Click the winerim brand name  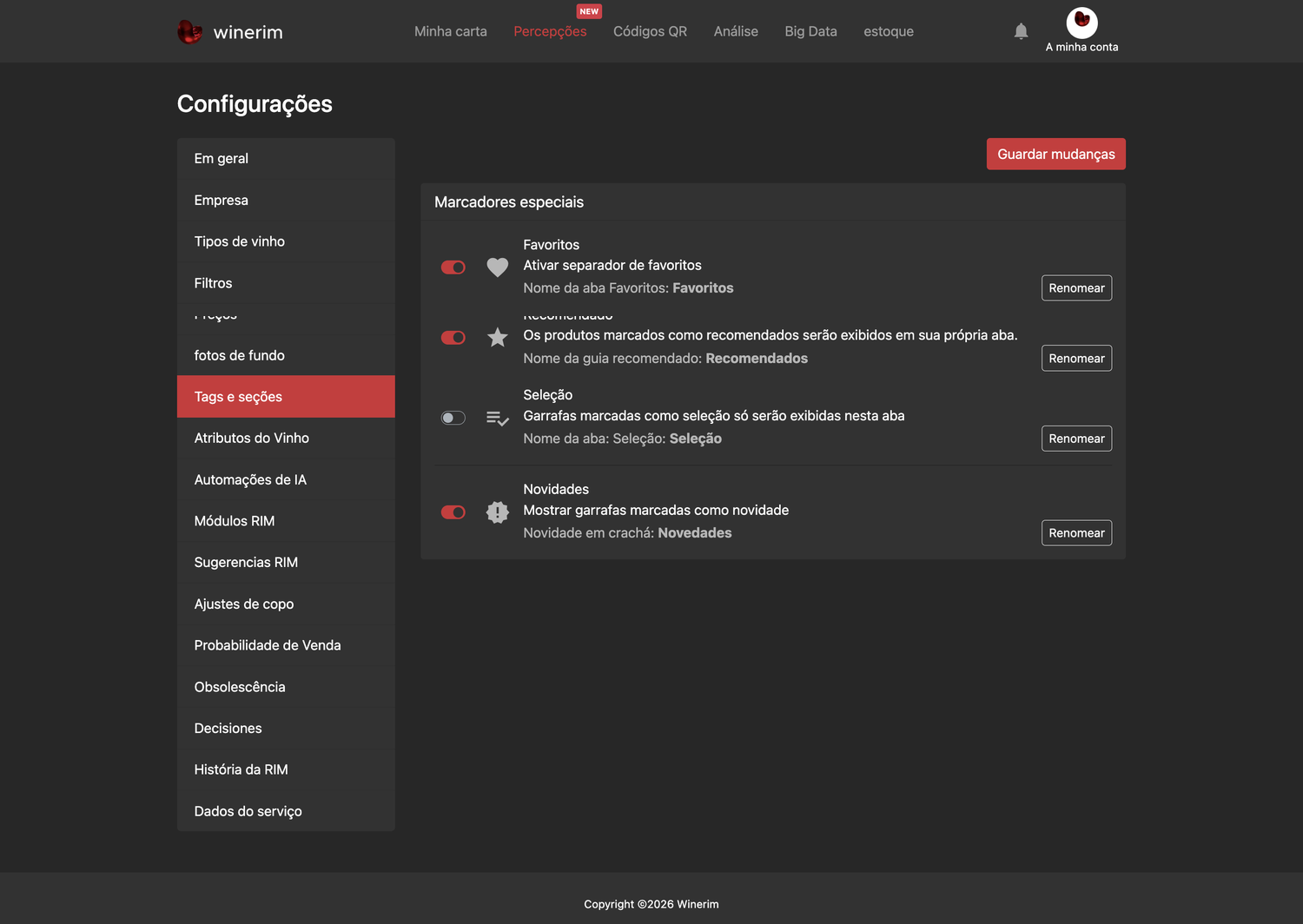point(248,32)
